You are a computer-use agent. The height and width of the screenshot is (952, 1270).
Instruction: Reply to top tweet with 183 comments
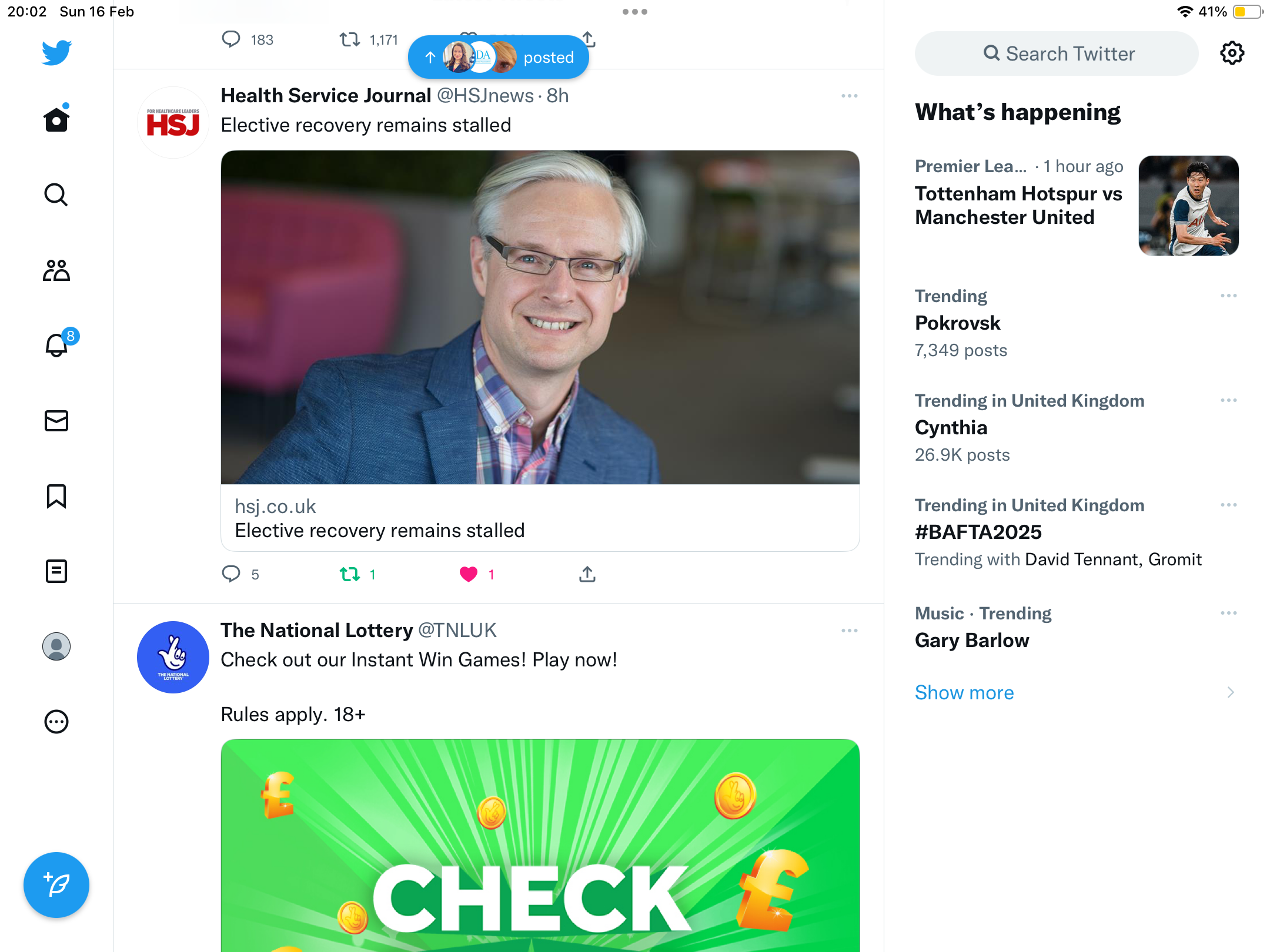[247, 39]
